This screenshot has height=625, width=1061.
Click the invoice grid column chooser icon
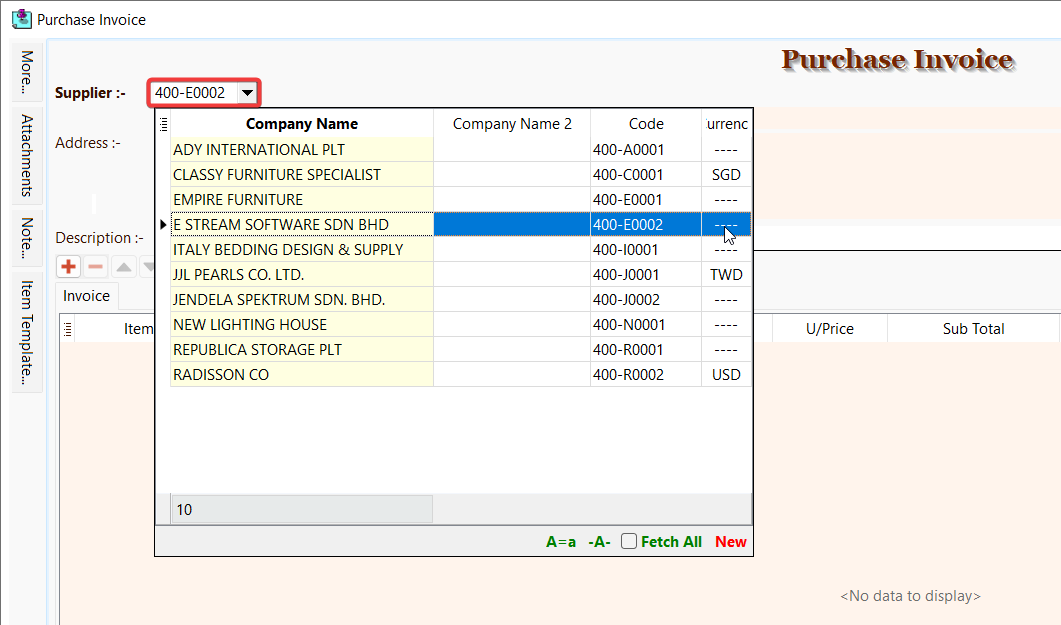(x=68, y=329)
